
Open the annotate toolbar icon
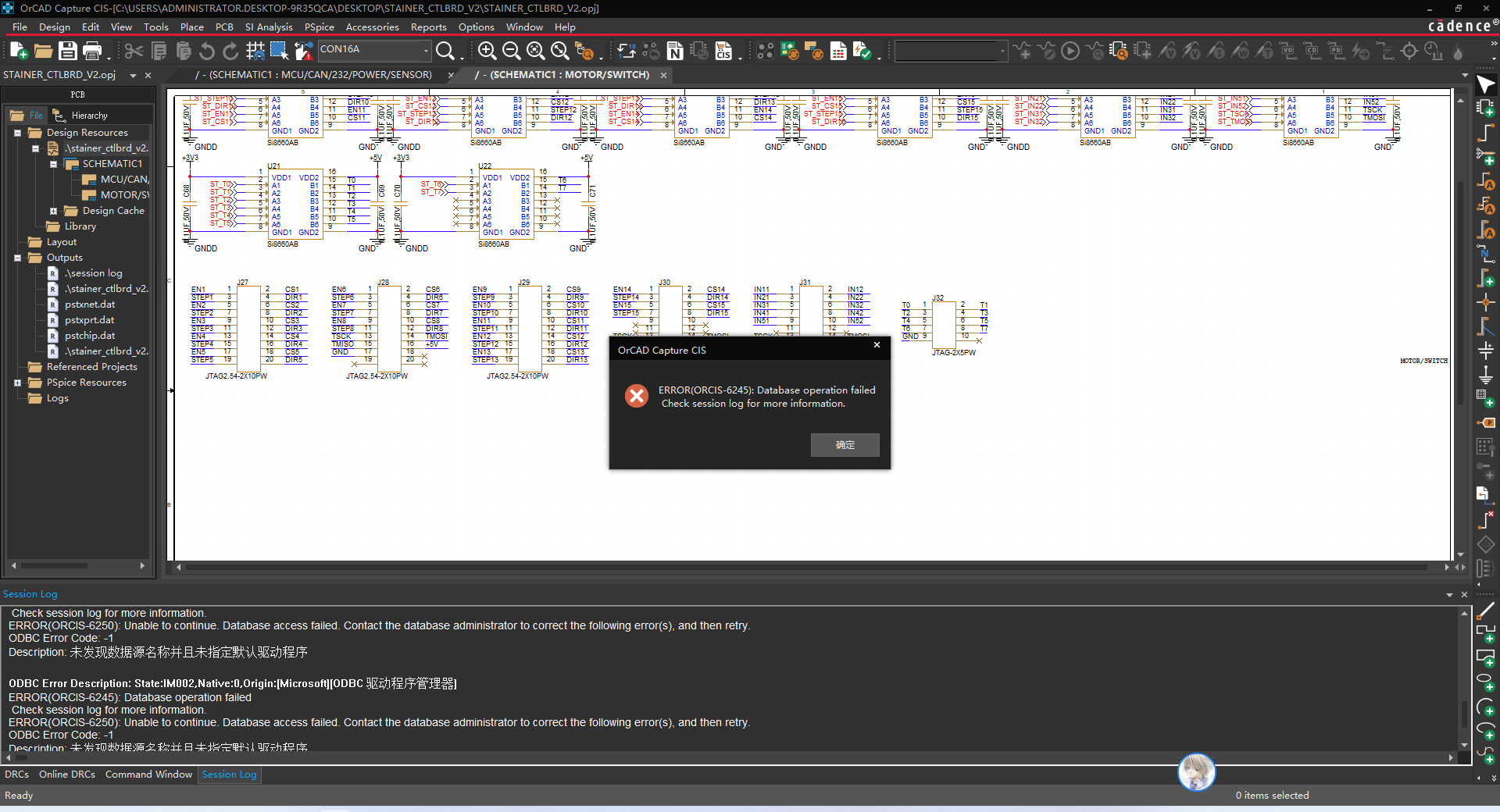(626, 52)
